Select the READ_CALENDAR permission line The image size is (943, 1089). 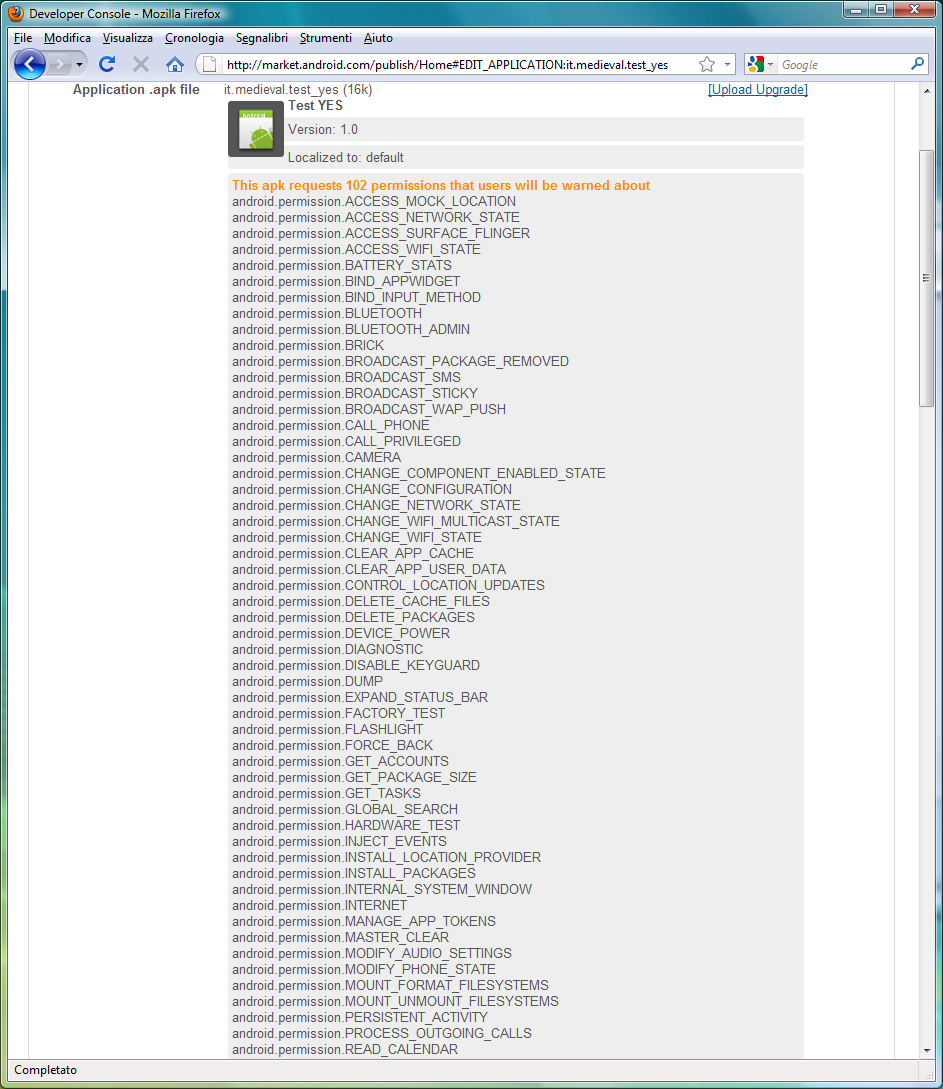[x=345, y=1048]
